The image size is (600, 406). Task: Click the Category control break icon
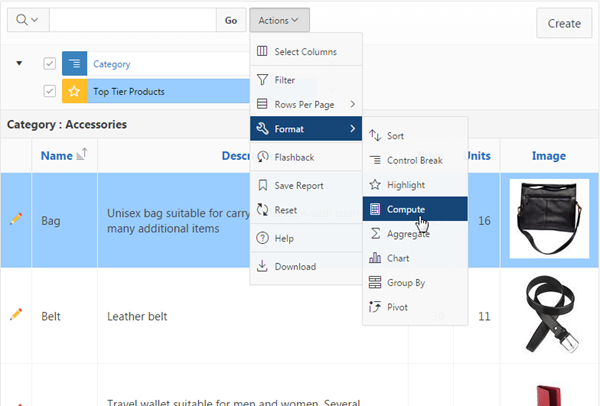coord(75,64)
